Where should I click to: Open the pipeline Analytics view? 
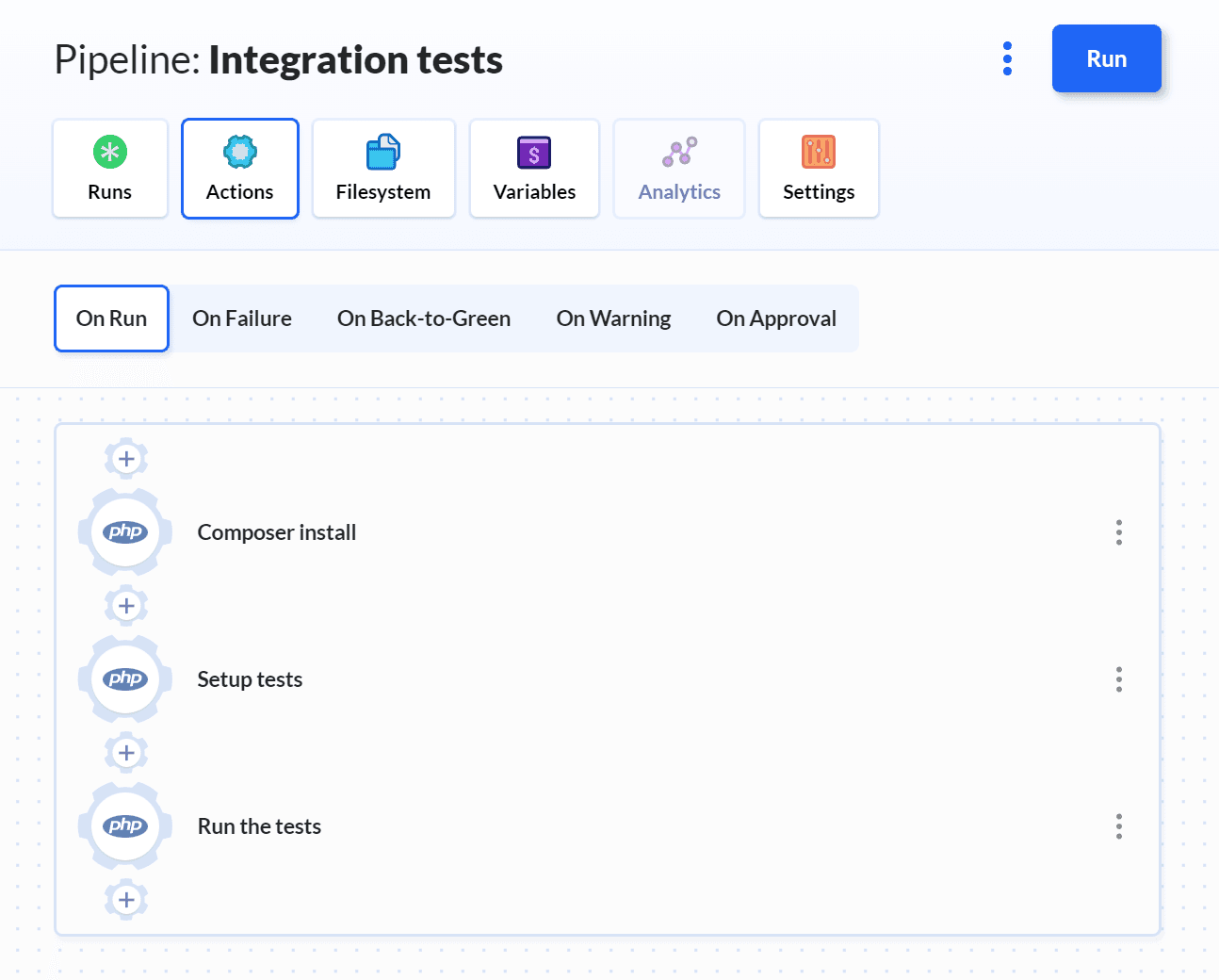coord(679,169)
